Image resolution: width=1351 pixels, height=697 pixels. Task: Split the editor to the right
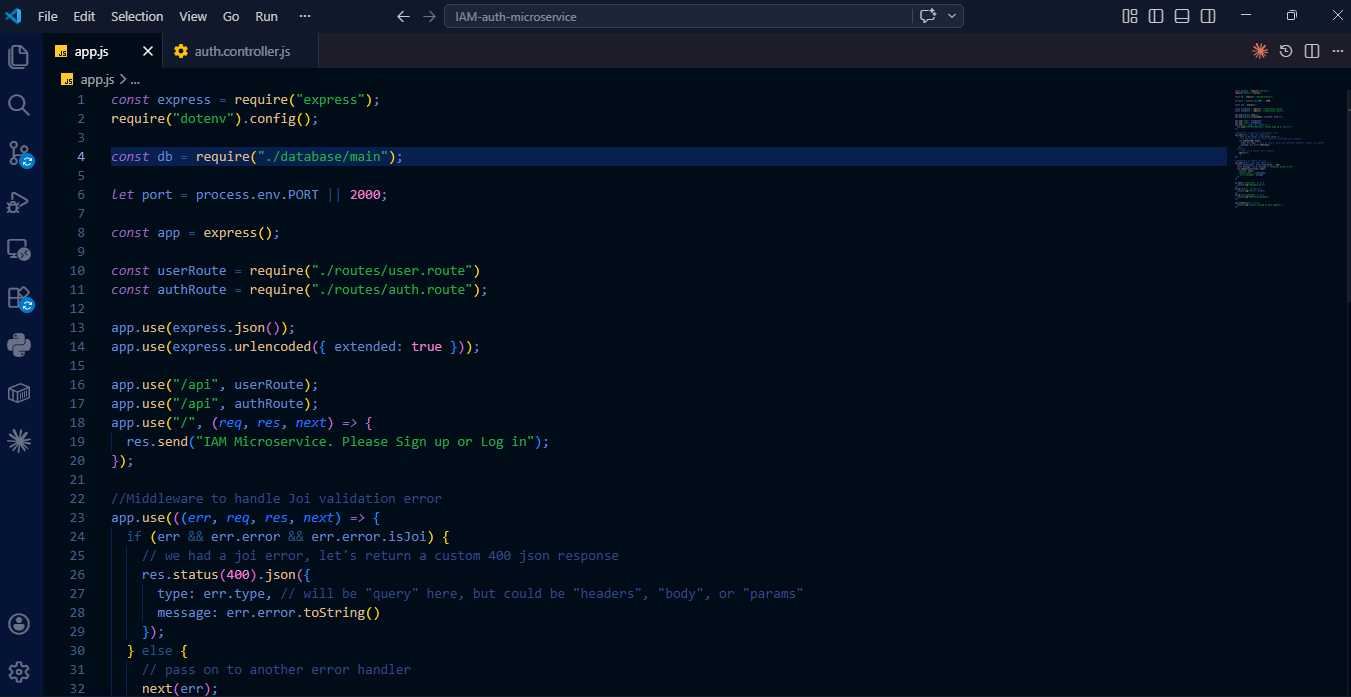coord(1312,51)
